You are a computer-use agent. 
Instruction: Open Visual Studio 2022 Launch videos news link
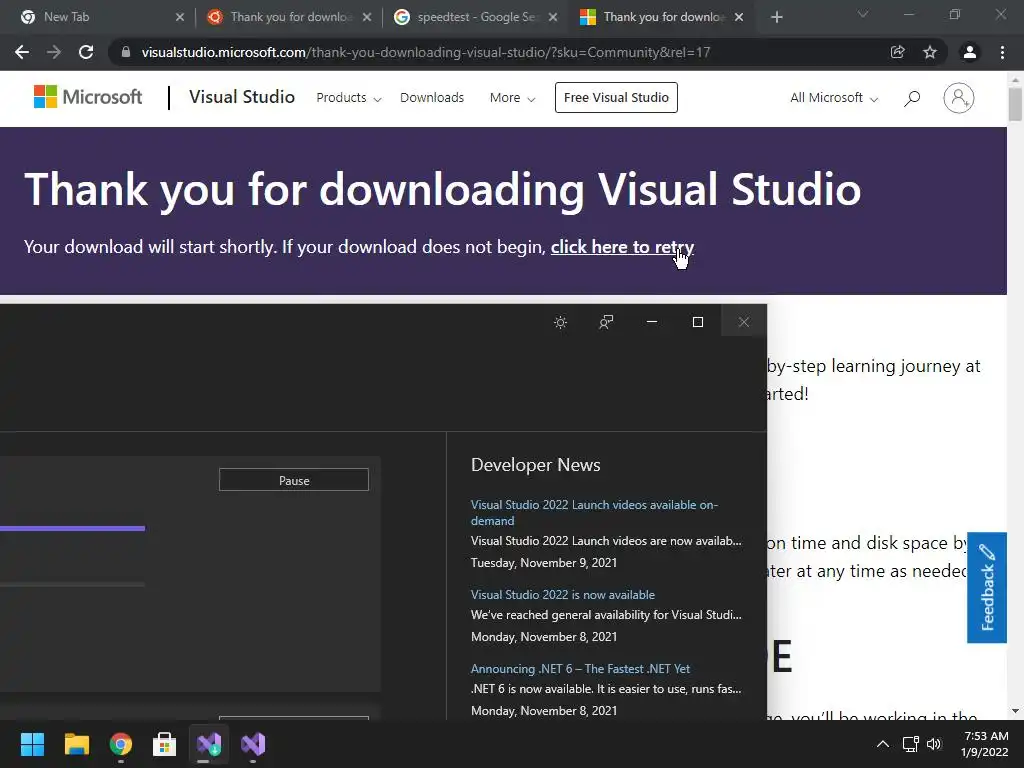[594, 513]
